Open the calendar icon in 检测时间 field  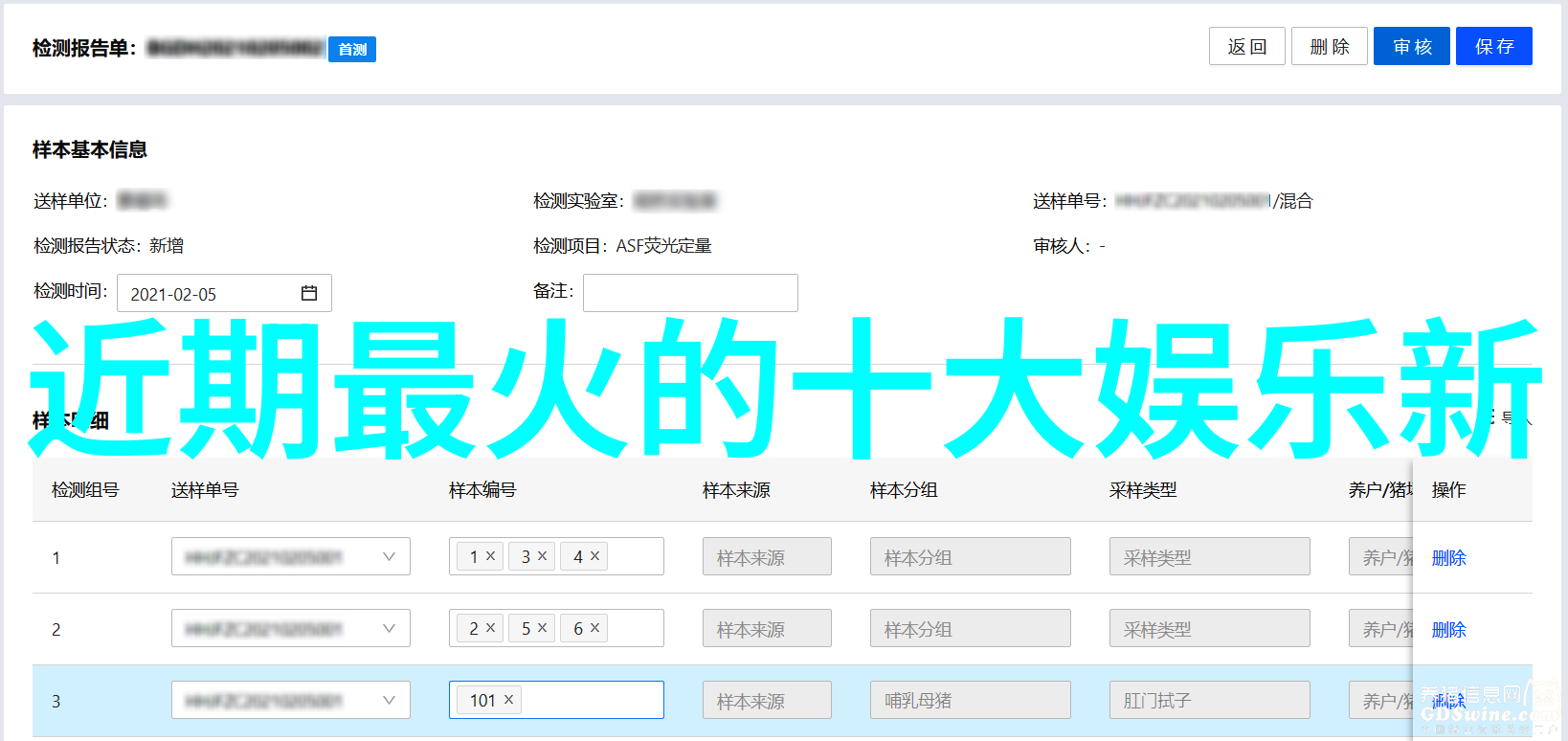pyautogui.click(x=308, y=293)
